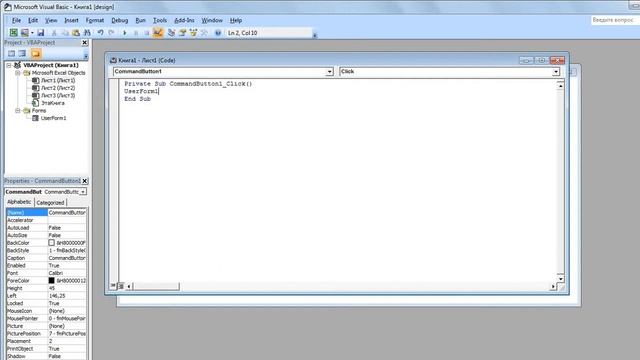Click the Font property Calibri value
This screenshot has height=360, width=640.
67,273
